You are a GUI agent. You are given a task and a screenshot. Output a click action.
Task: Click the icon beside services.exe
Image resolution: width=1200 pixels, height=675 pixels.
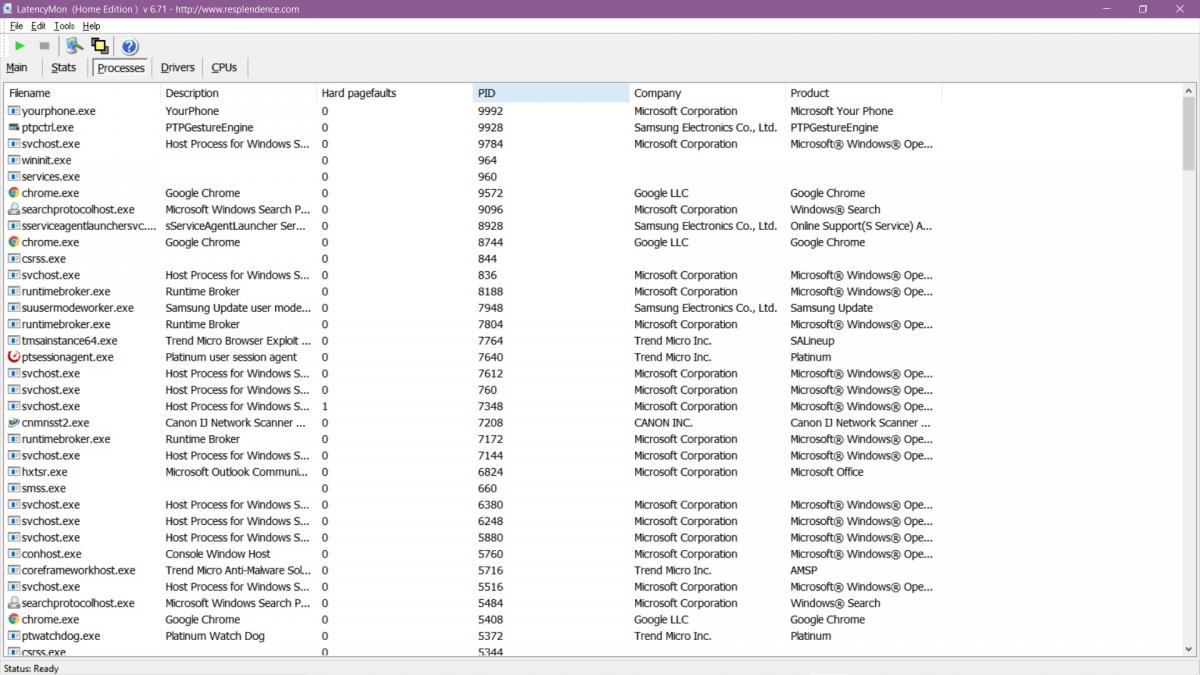pos(14,177)
